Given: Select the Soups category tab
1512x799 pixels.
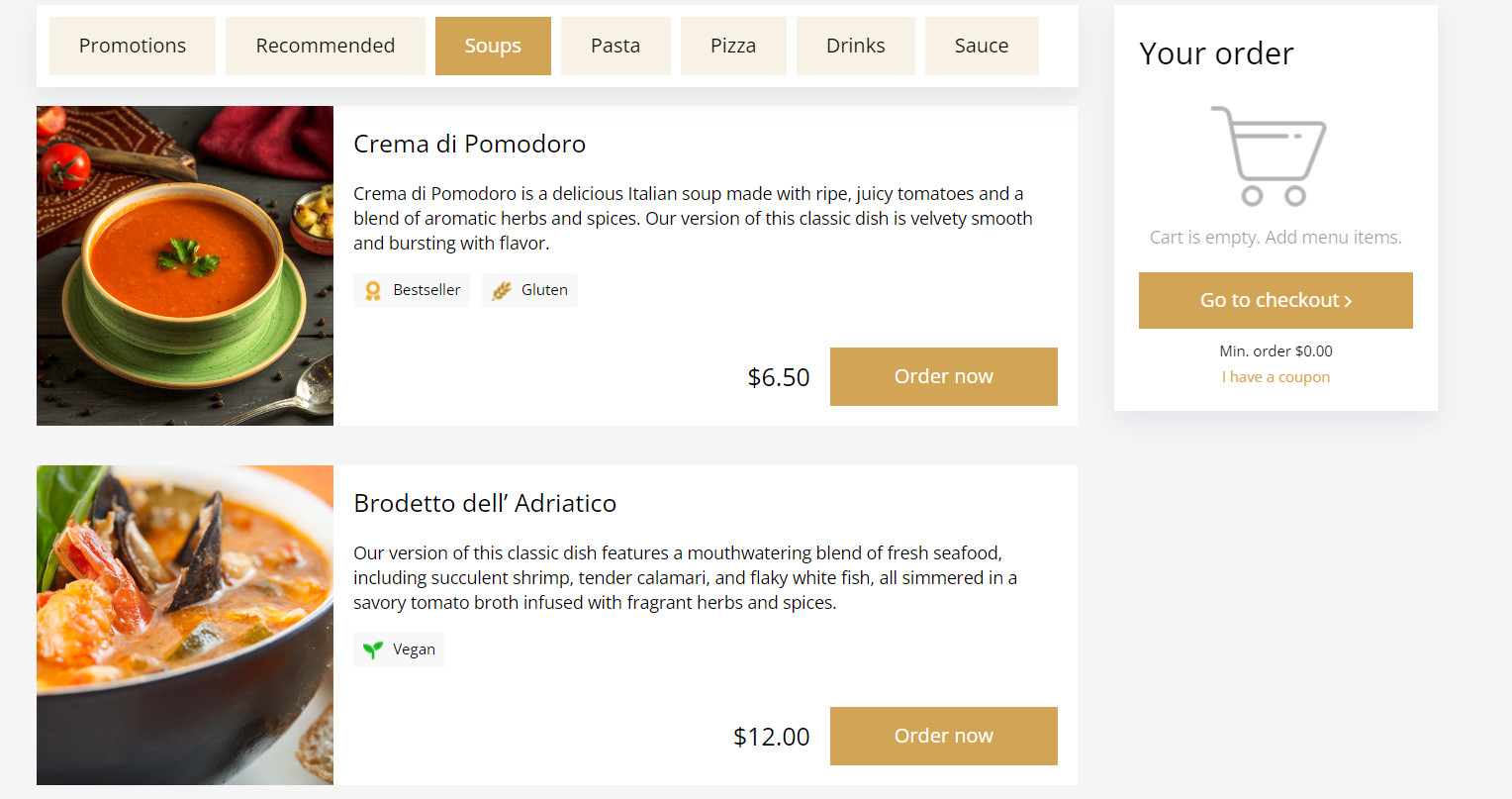Looking at the screenshot, I should 493,46.
